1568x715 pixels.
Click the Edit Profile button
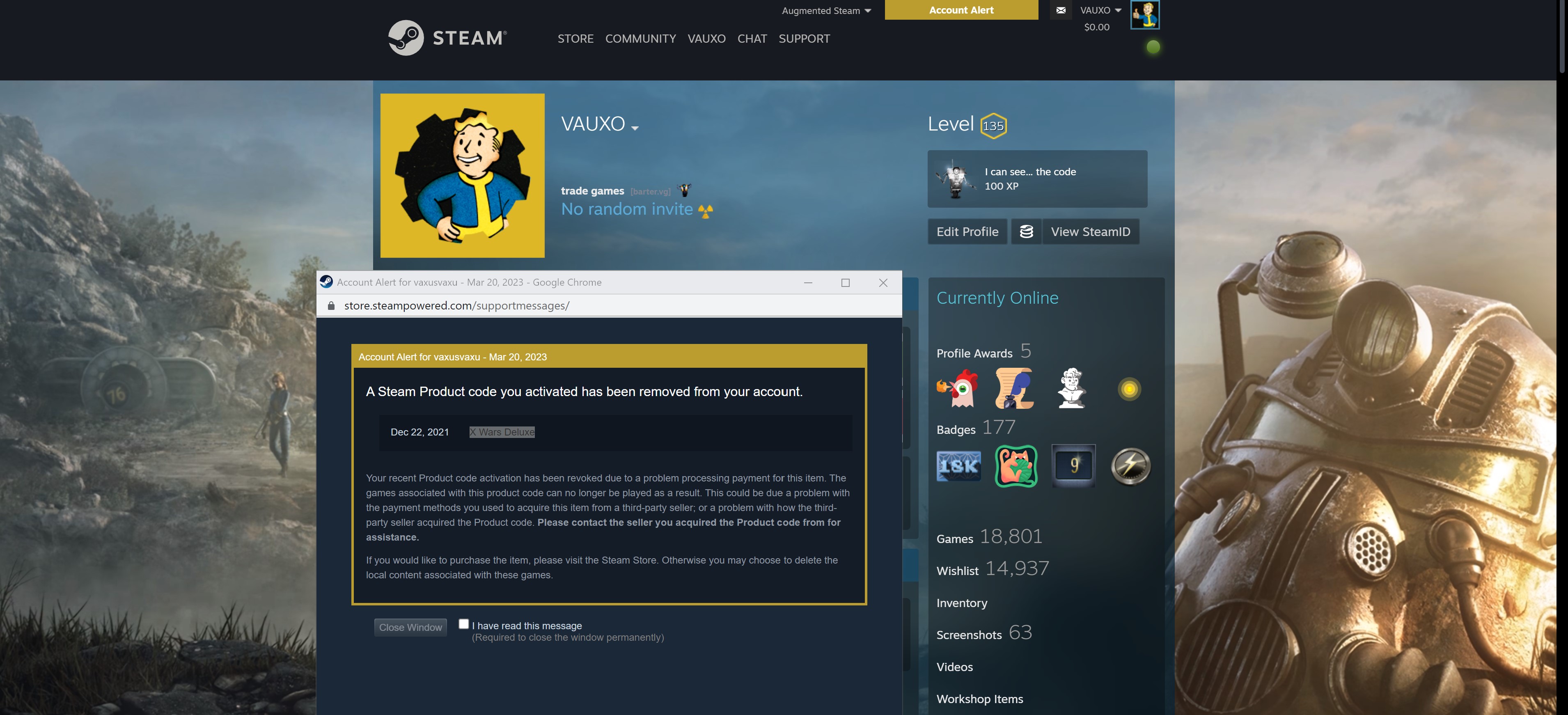[967, 232]
